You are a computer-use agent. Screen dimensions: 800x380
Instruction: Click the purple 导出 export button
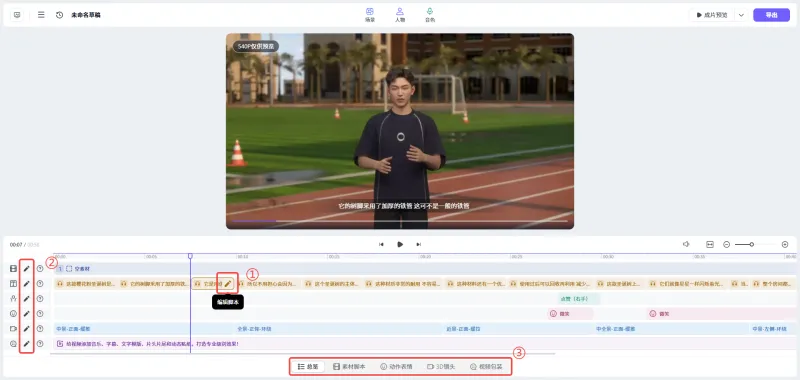tap(771, 15)
